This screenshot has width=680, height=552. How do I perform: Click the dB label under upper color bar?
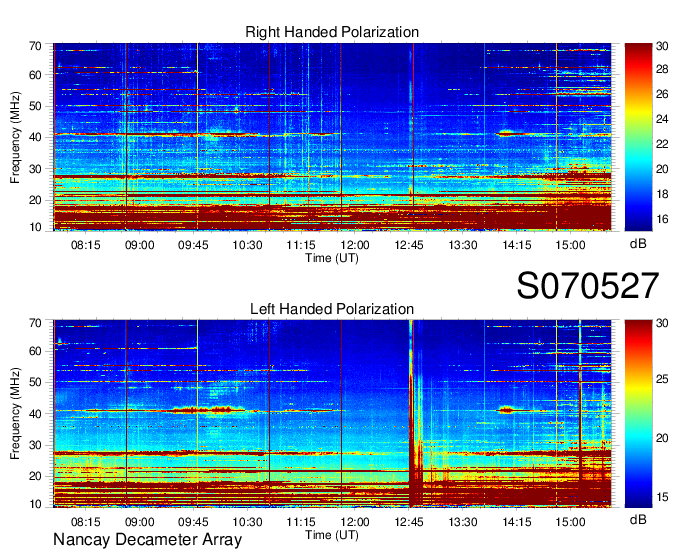click(x=638, y=244)
